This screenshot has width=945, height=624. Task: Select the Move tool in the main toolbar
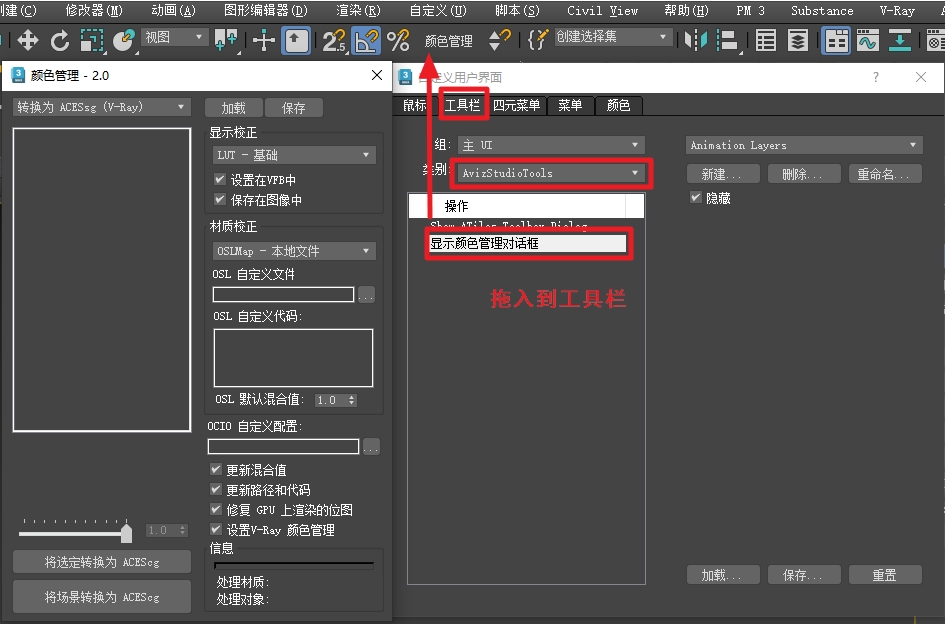28,41
